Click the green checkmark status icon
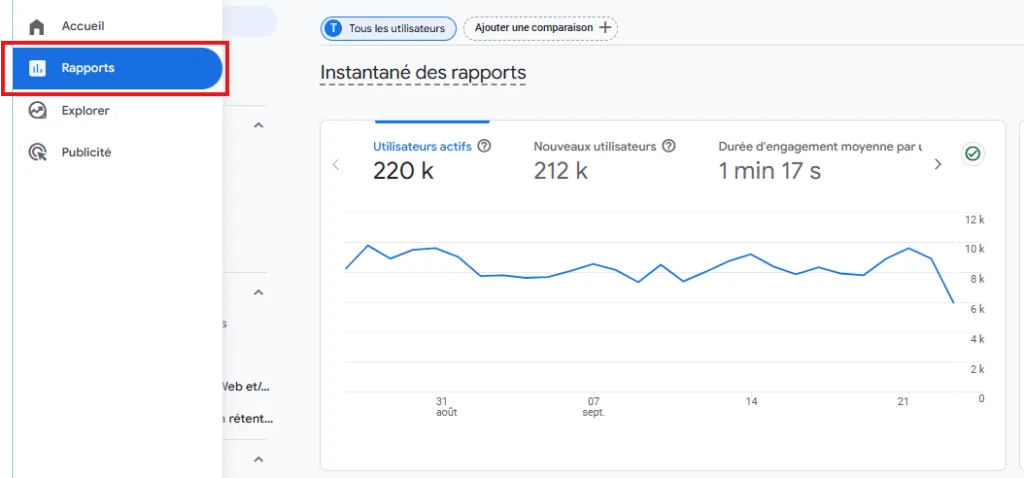 971,154
